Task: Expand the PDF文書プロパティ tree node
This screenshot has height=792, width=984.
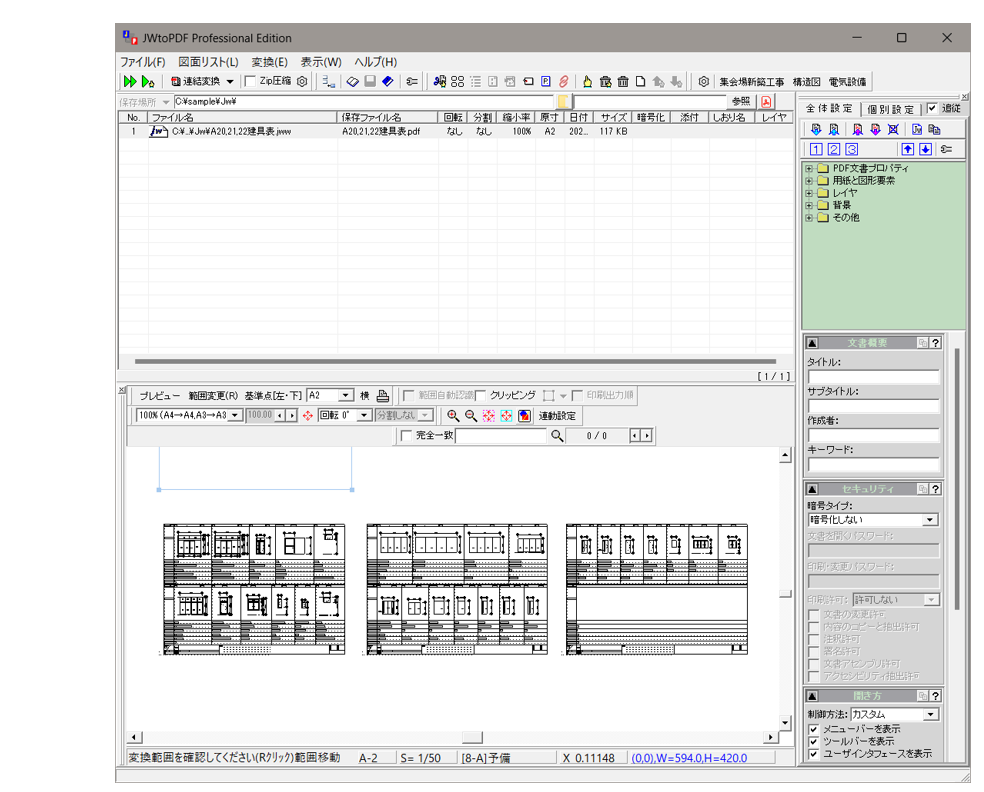Action: [x=809, y=169]
